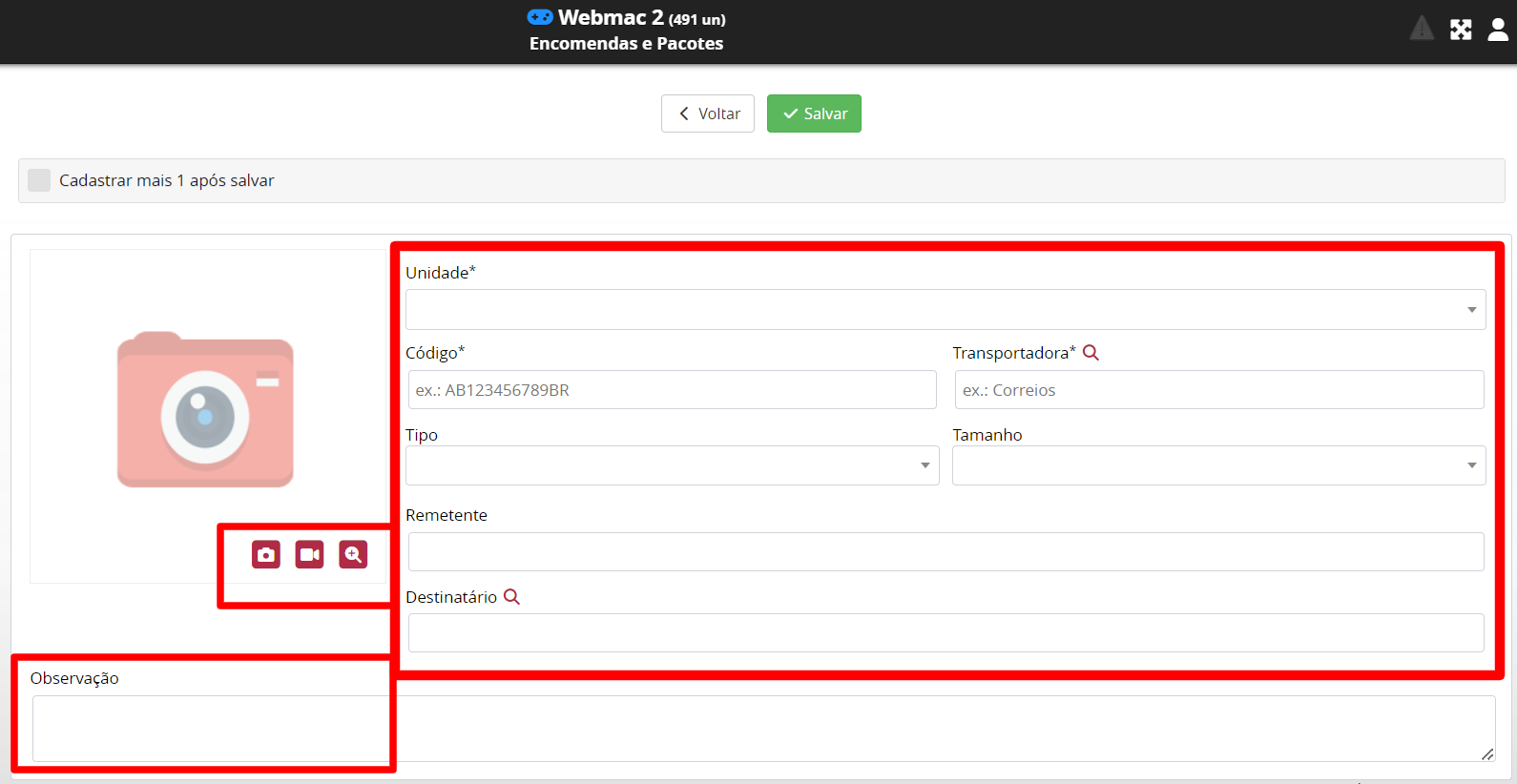
Task: Enable "Cadastrar mais 1 após salvar" checkbox
Action: [x=39, y=180]
